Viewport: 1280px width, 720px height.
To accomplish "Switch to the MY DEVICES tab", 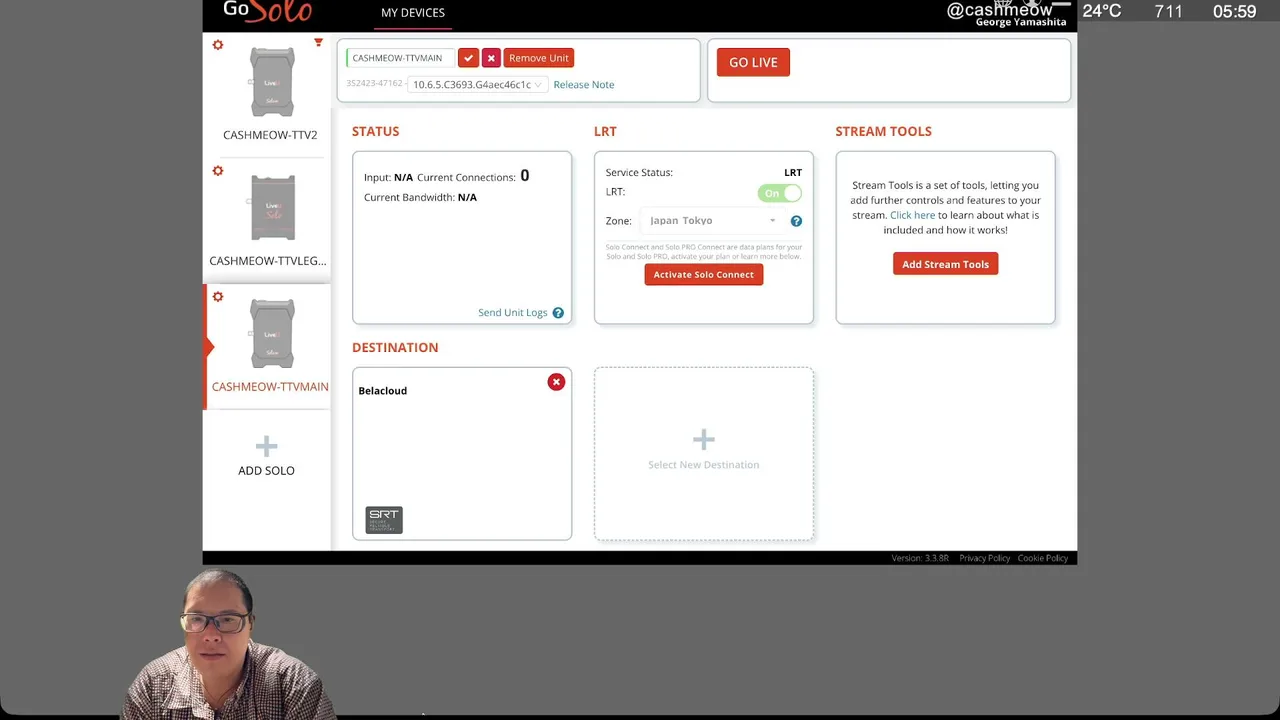I will click(413, 12).
